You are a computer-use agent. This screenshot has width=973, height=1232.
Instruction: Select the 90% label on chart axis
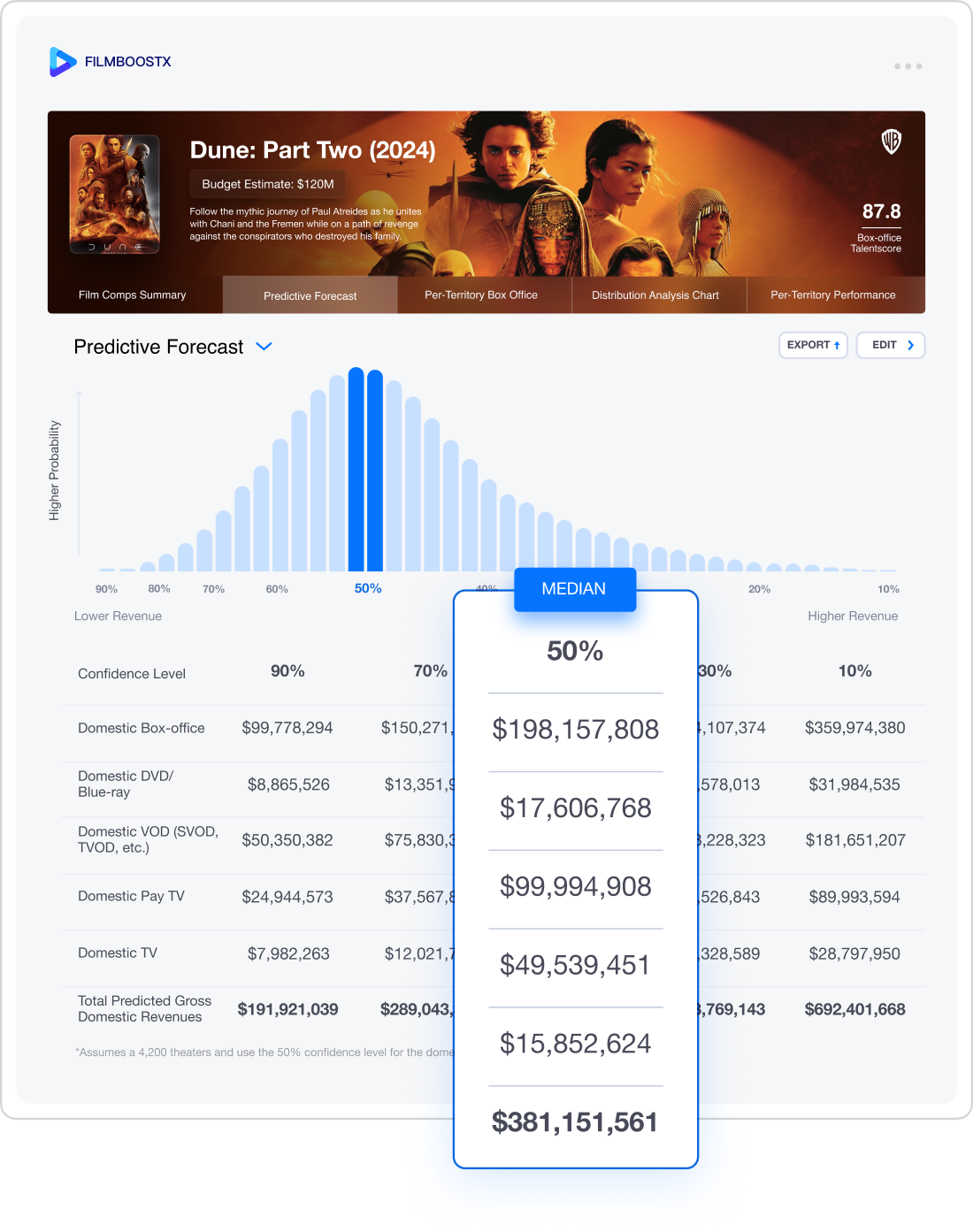[x=106, y=589]
